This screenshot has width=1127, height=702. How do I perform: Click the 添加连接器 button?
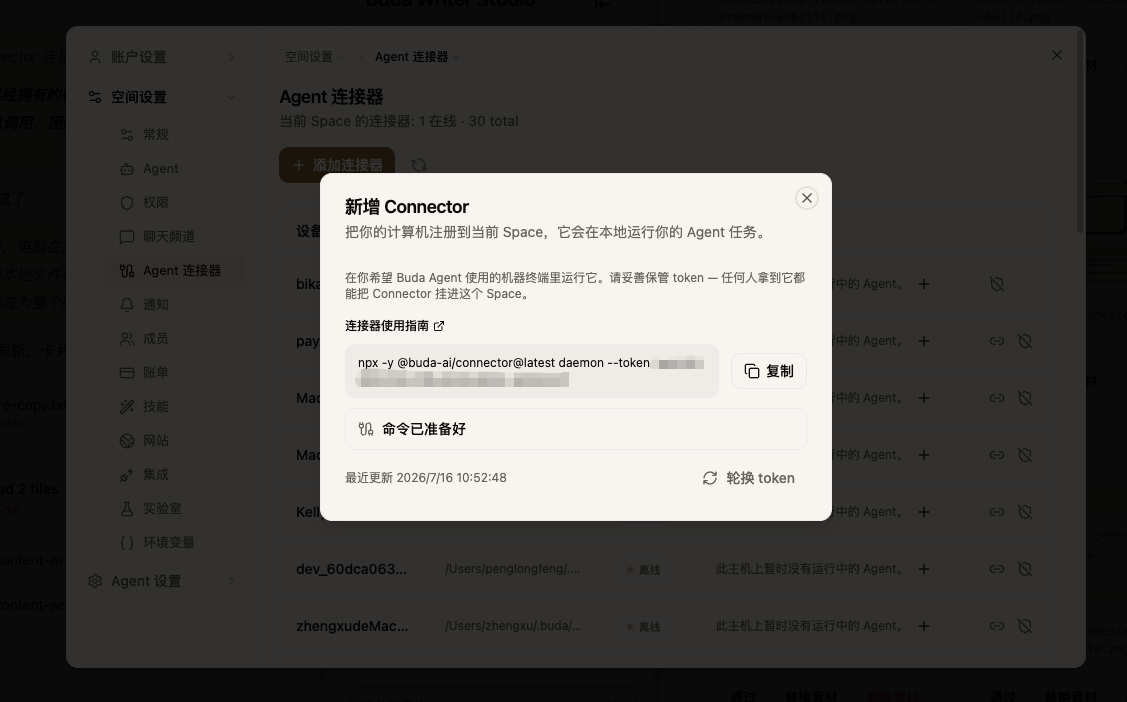point(337,165)
